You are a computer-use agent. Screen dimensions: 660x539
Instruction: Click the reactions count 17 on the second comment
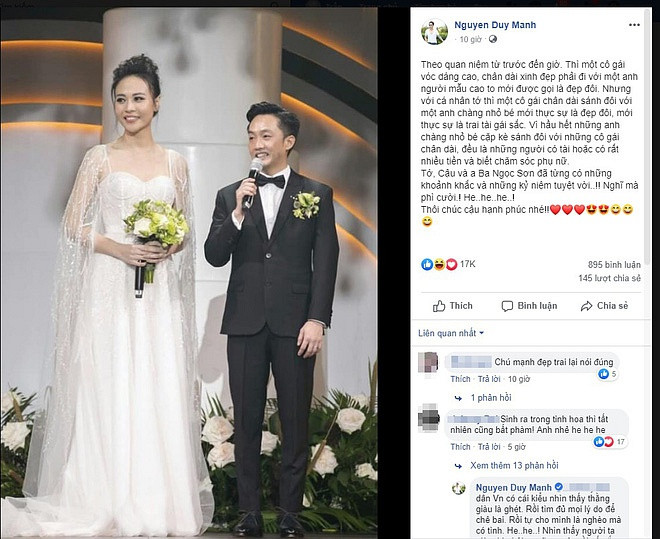click(x=610, y=442)
